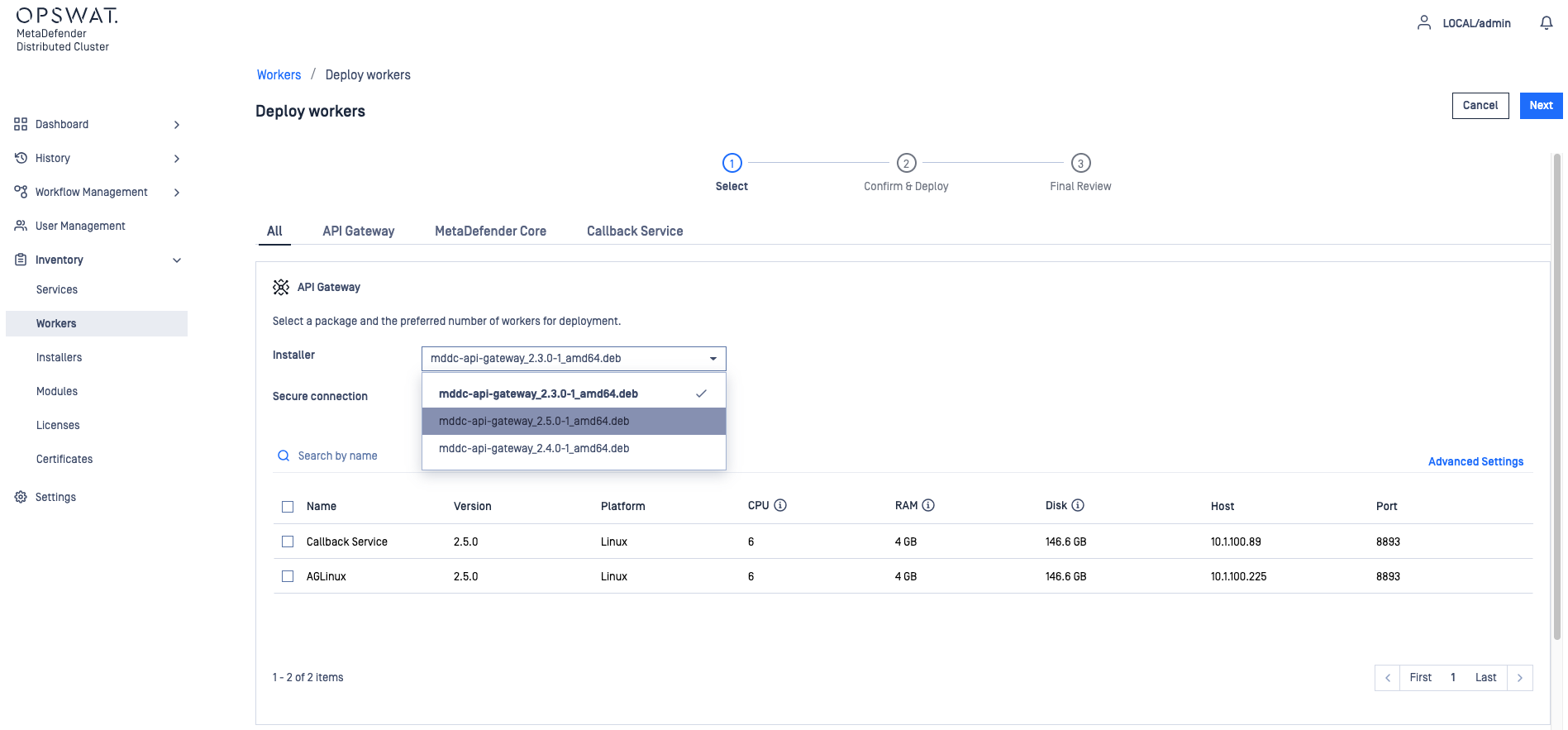Click the search magnifier icon
Screen dimensions: 1568x730
pyautogui.click(x=284, y=456)
